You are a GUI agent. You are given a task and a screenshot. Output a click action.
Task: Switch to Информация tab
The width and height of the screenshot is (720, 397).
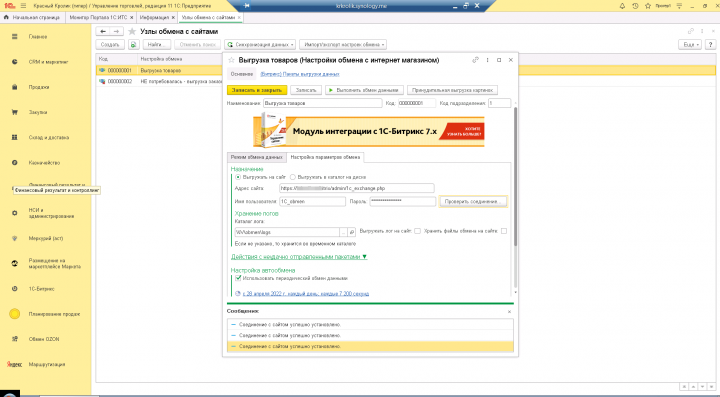pos(154,17)
